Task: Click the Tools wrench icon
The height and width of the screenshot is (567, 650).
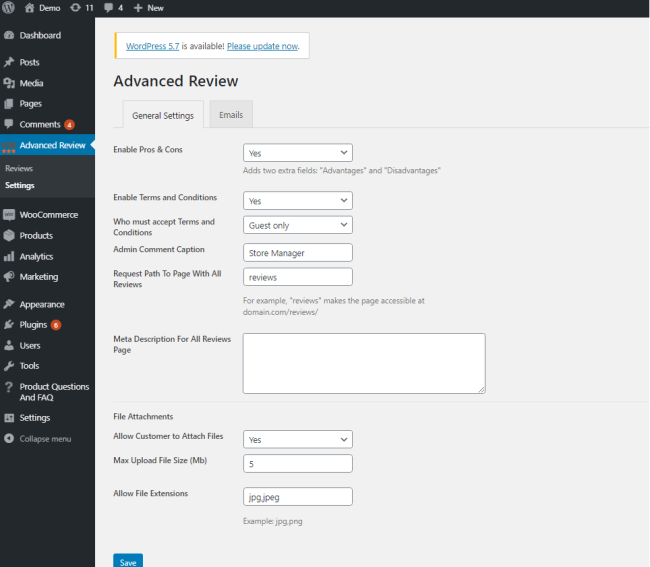Action: [9, 366]
